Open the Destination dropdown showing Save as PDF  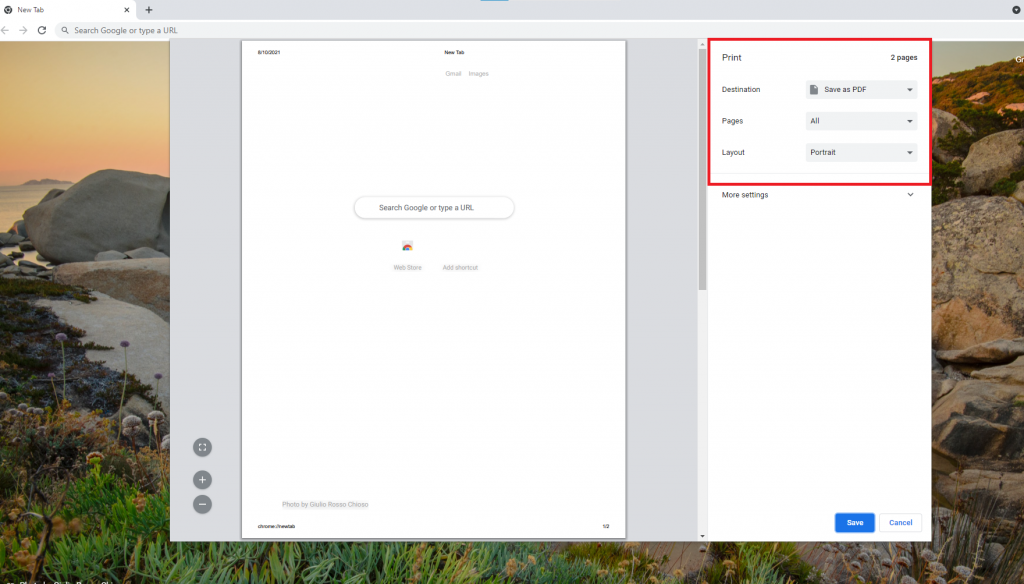click(861, 89)
